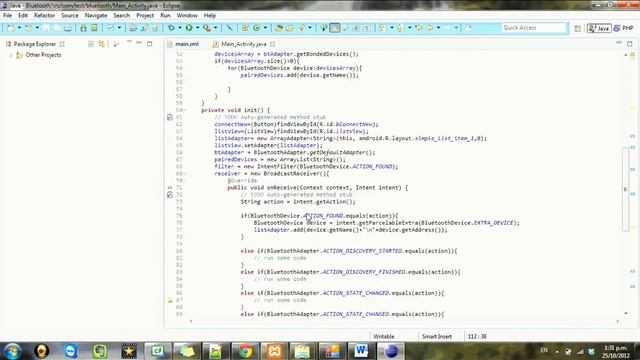Collapse the init() method fold marker
Screen dimensions: 640x360
click(x=185, y=110)
